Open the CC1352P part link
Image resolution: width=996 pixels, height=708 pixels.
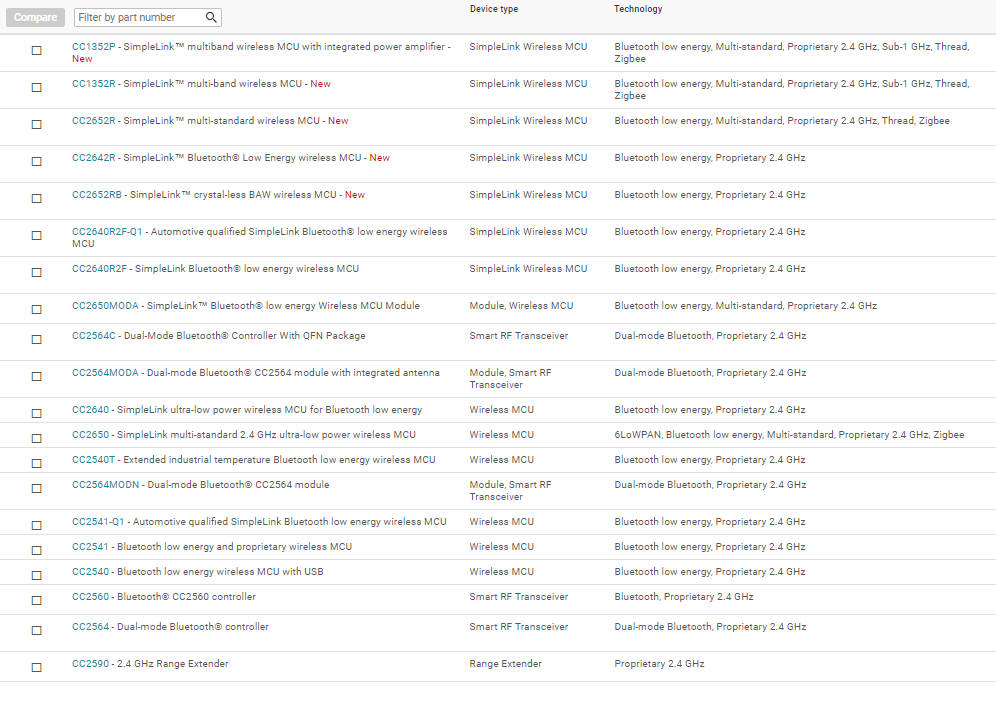(x=93, y=46)
